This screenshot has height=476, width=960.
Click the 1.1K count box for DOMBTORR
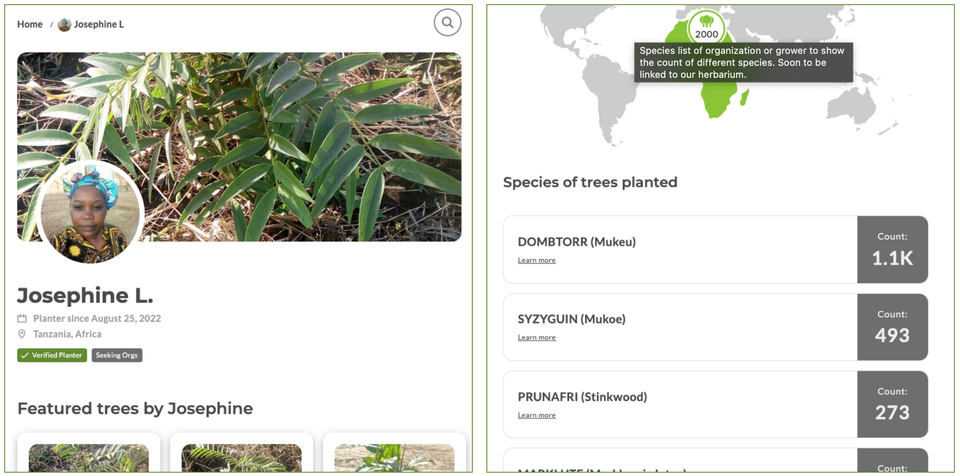pyautogui.click(x=893, y=249)
